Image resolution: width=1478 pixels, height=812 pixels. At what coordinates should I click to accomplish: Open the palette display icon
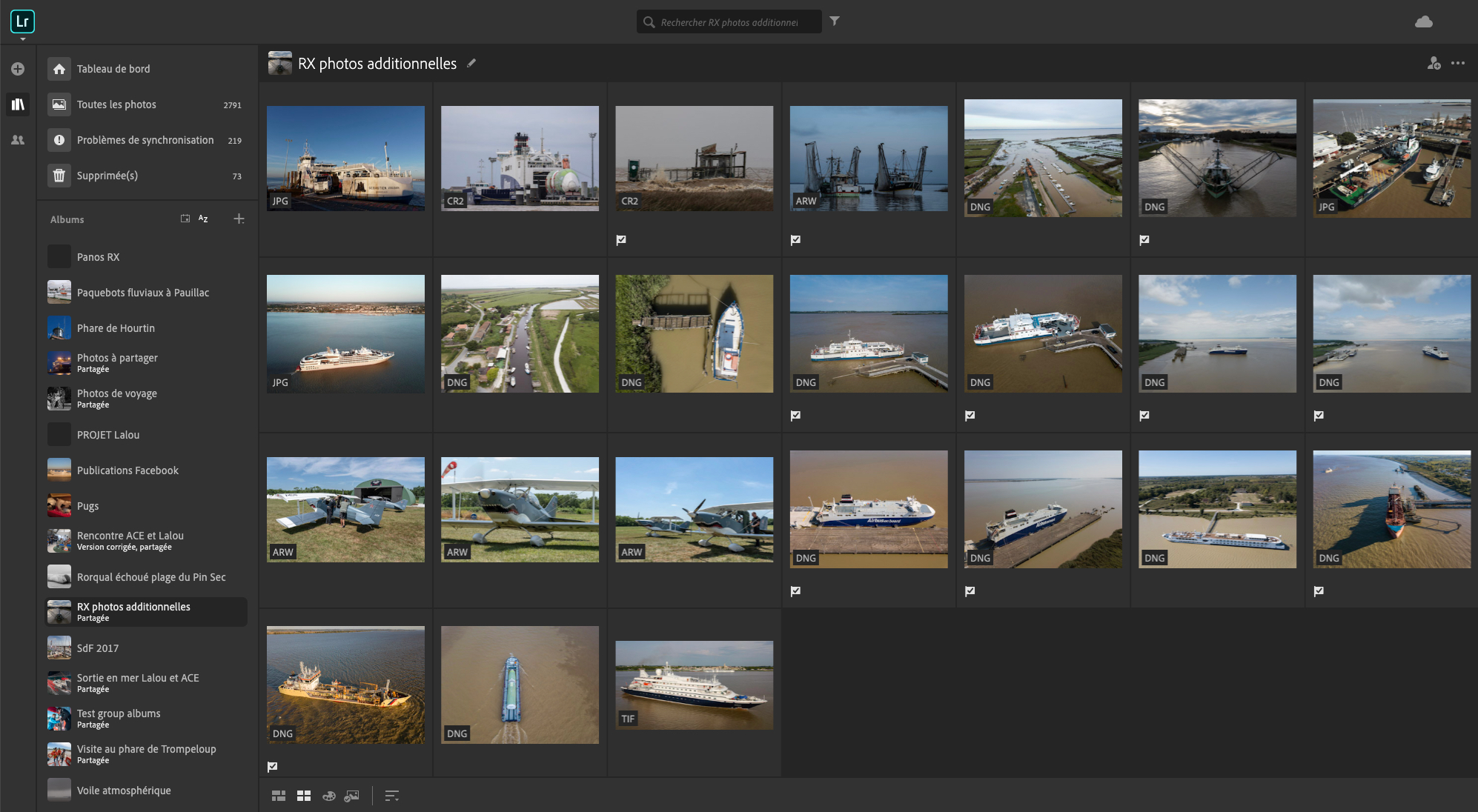[x=329, y=796]
